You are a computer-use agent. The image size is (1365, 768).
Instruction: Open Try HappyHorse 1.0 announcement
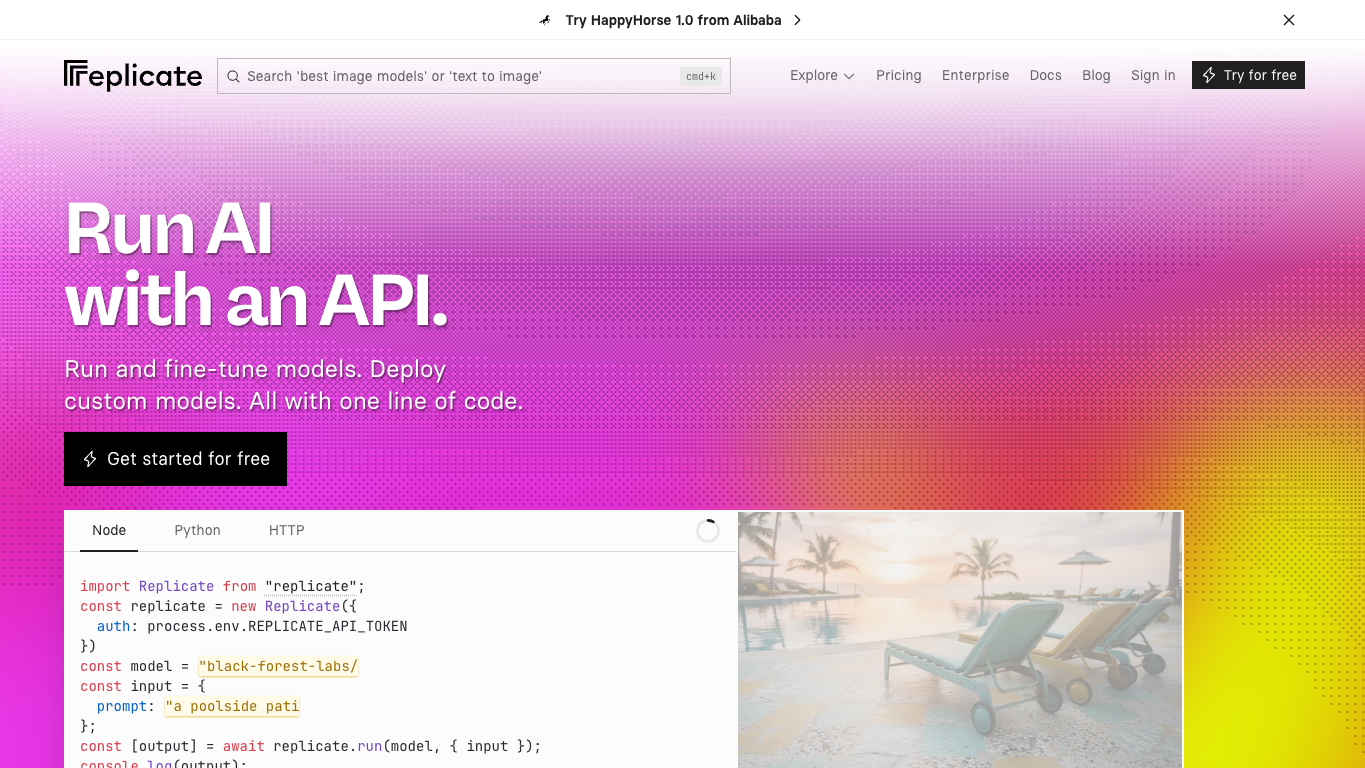point(673,20)
